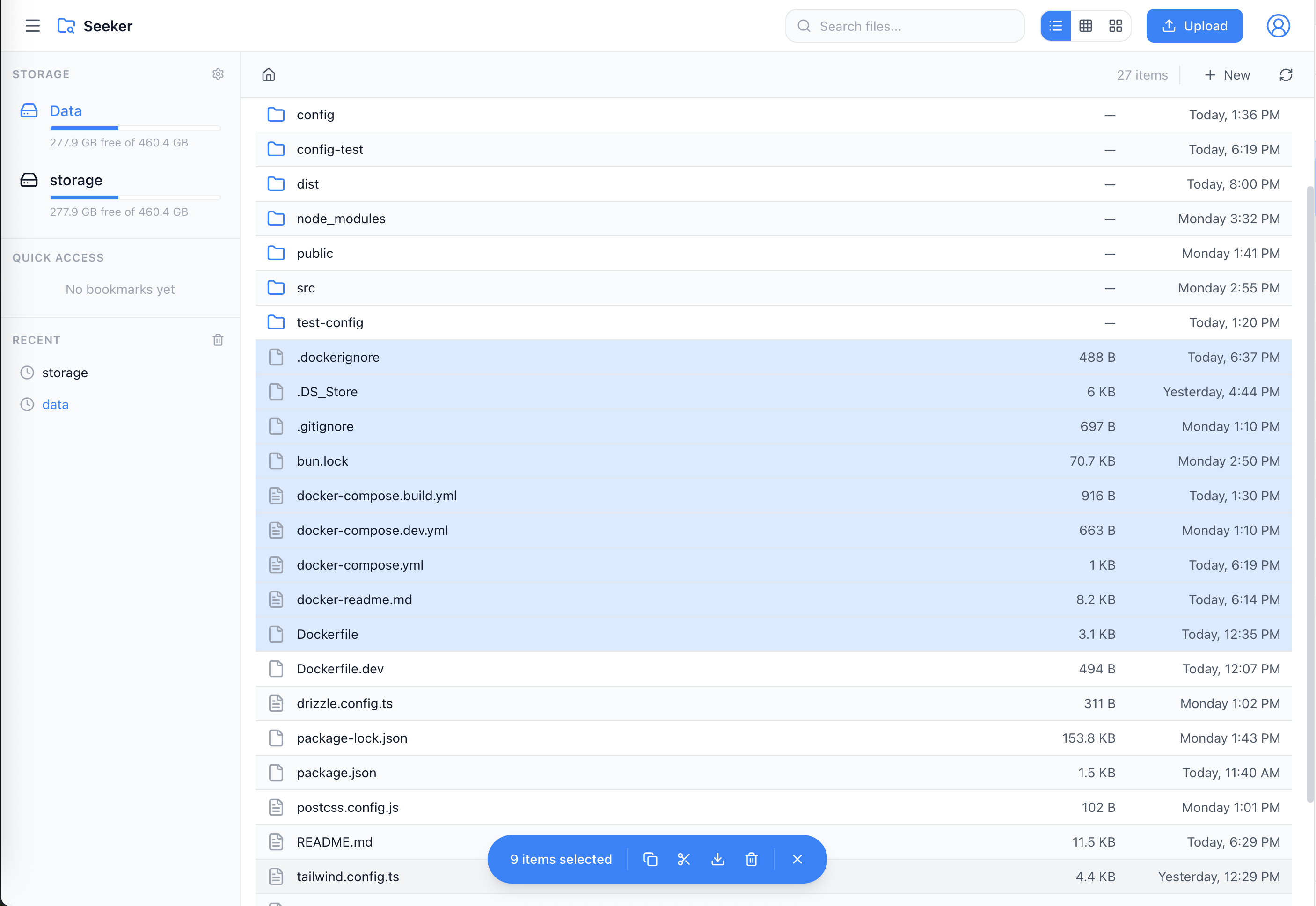The image size is (1316, 906).
Task: Select the storage volume in sidebar
Action: pyautogui.click(x=76, y=181)
